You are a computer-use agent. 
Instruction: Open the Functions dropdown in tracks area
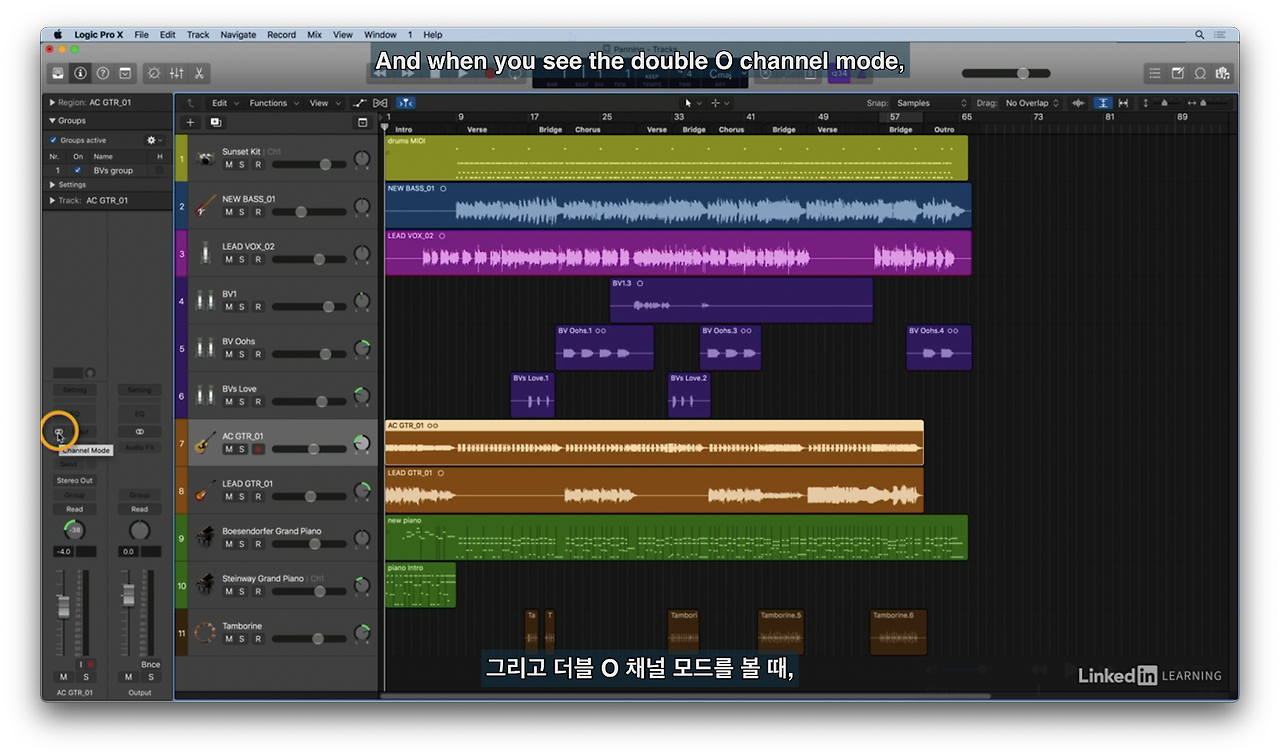[x=273, y=103]
